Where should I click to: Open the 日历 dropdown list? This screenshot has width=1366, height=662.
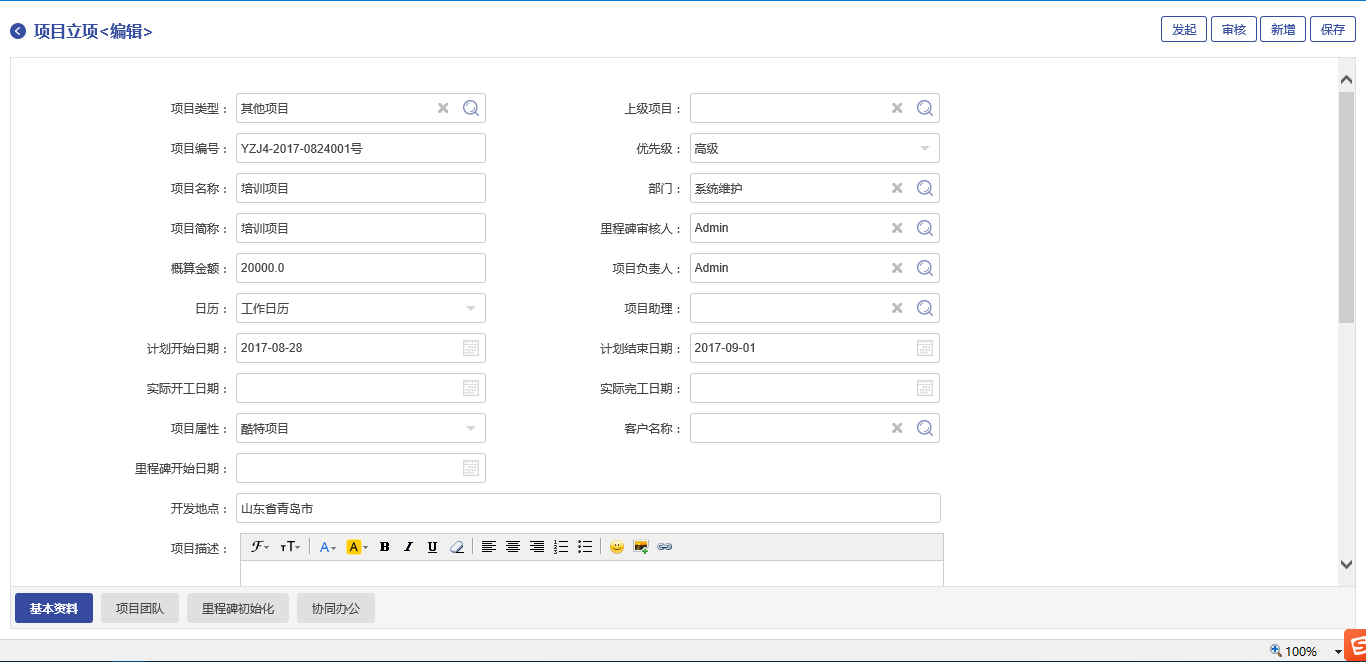[471, 308]
